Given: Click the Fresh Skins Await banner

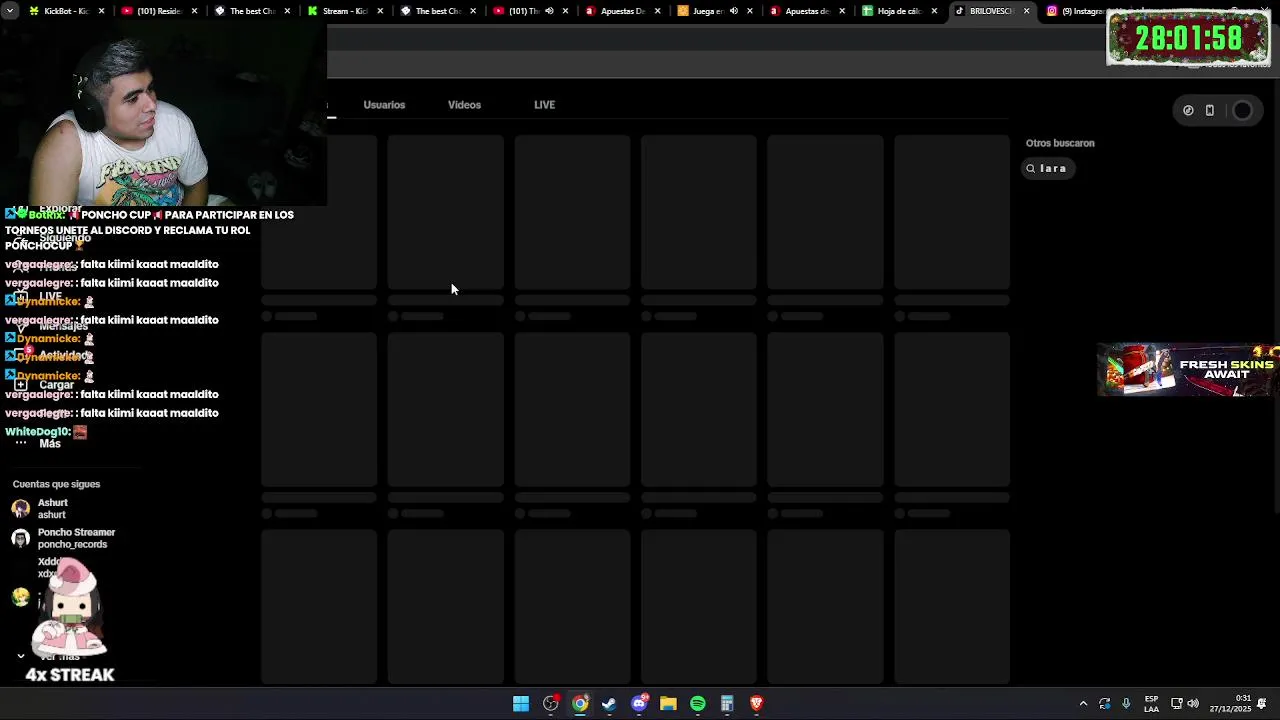Looking at the screenshot, I should point(1188,370).
